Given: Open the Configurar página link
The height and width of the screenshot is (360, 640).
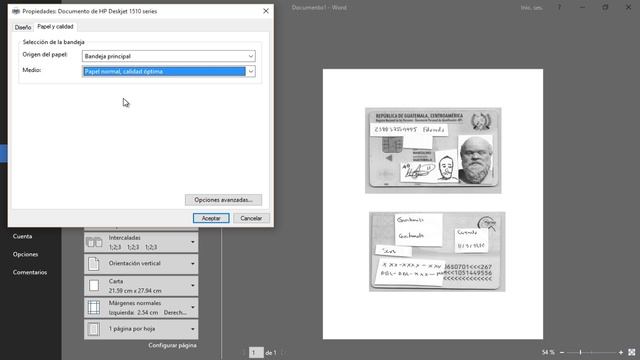Looking at the screenshot, I should pos(172,345).
